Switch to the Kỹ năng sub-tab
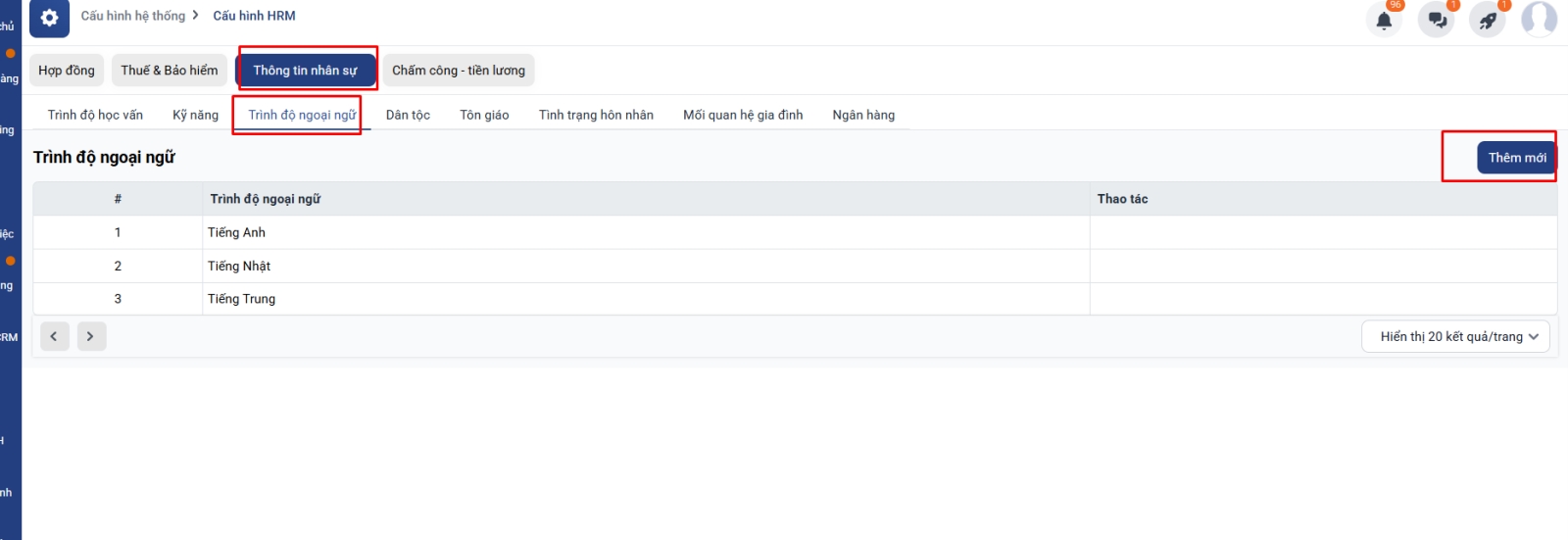 point(195,115)
